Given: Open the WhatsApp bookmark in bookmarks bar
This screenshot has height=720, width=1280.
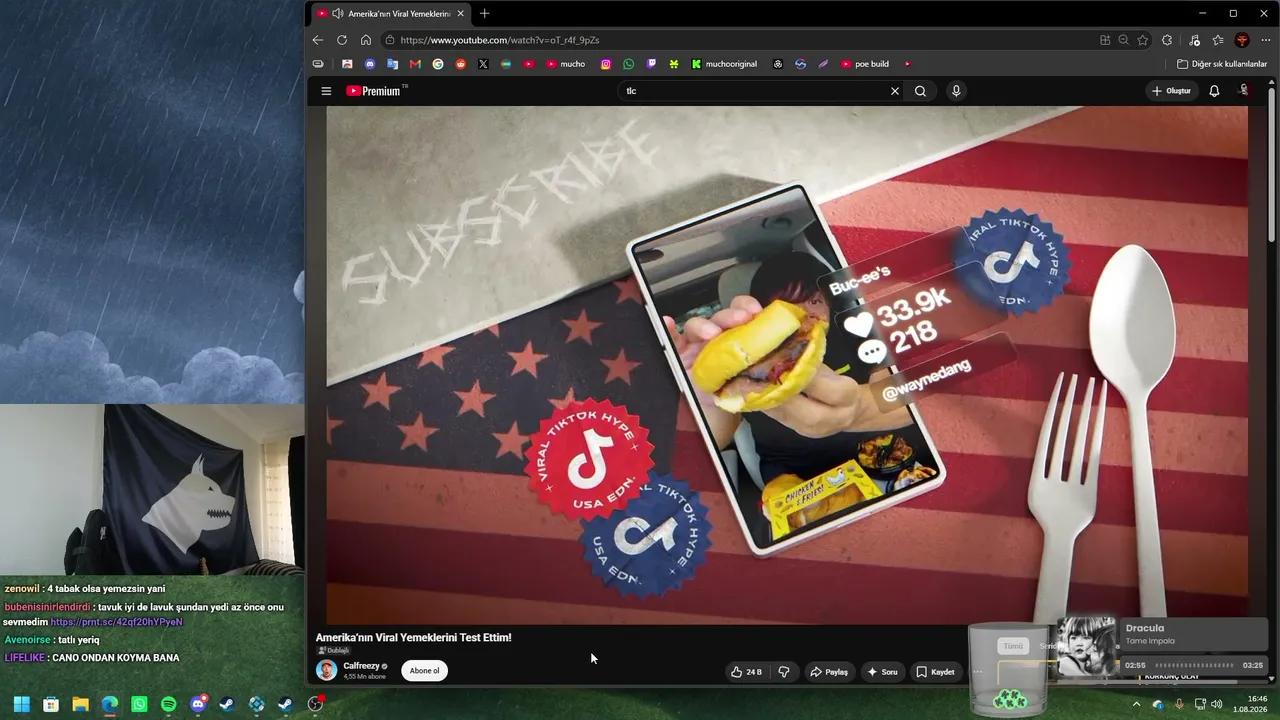Looking at the screenshot, I should (x=629, y=64).
